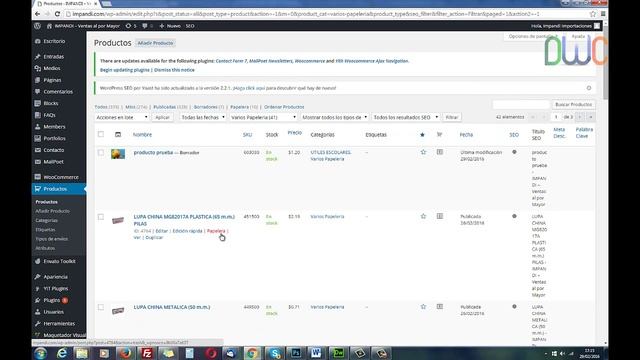The height and width of the screenshot is (360, 640).
Task: Click the Photoshop icon in taskbar
Action: [296, 353]
